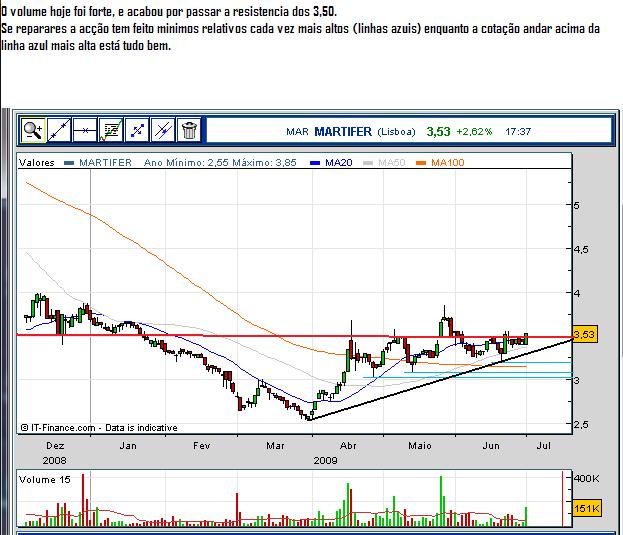623x535 pixels.
Task: Click the 2008 year label
Action: point(54,461)
